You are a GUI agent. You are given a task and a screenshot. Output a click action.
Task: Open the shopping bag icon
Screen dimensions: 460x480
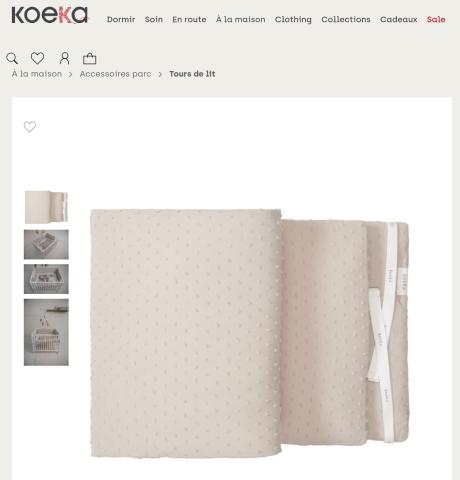click(x=89, y=58)
